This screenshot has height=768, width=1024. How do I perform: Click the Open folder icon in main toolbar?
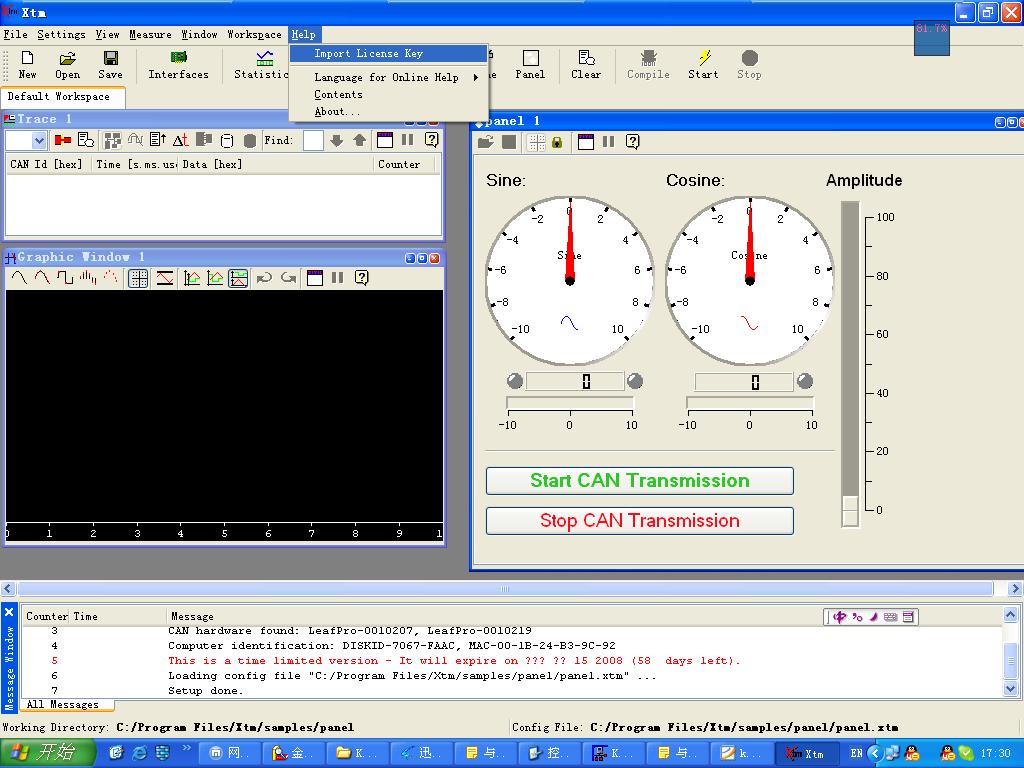(67, 64)
